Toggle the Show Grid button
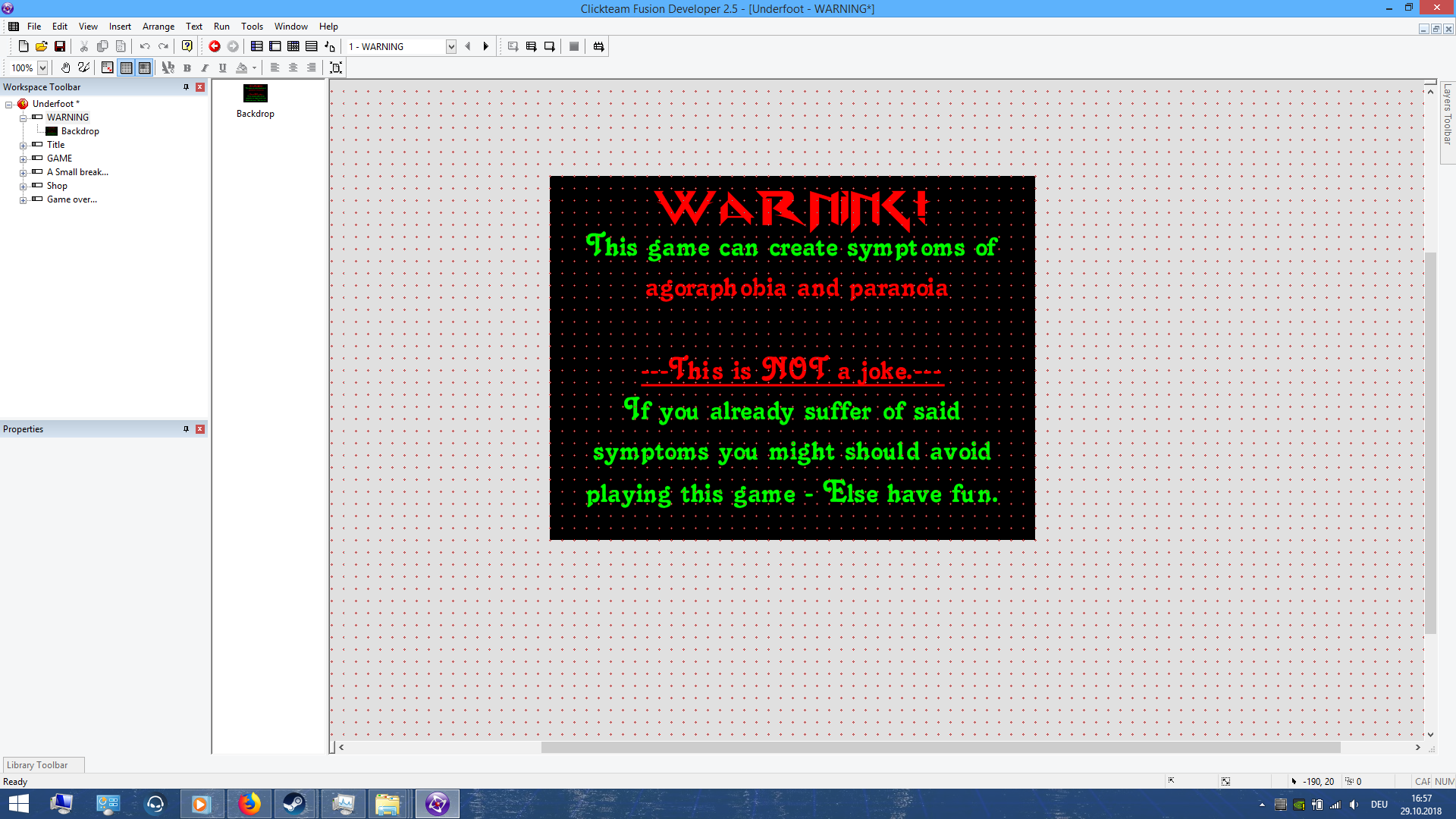The image size is (1456, 819). point(127,68)
